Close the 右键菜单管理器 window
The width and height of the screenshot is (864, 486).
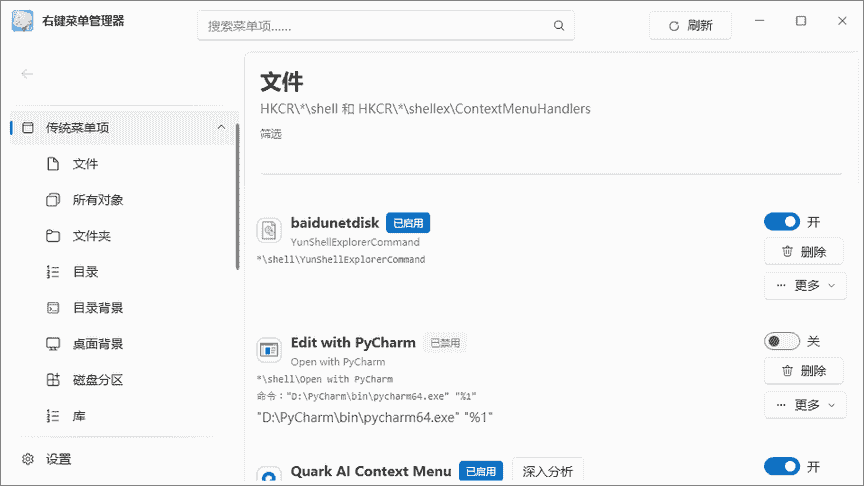pos(842,21)
